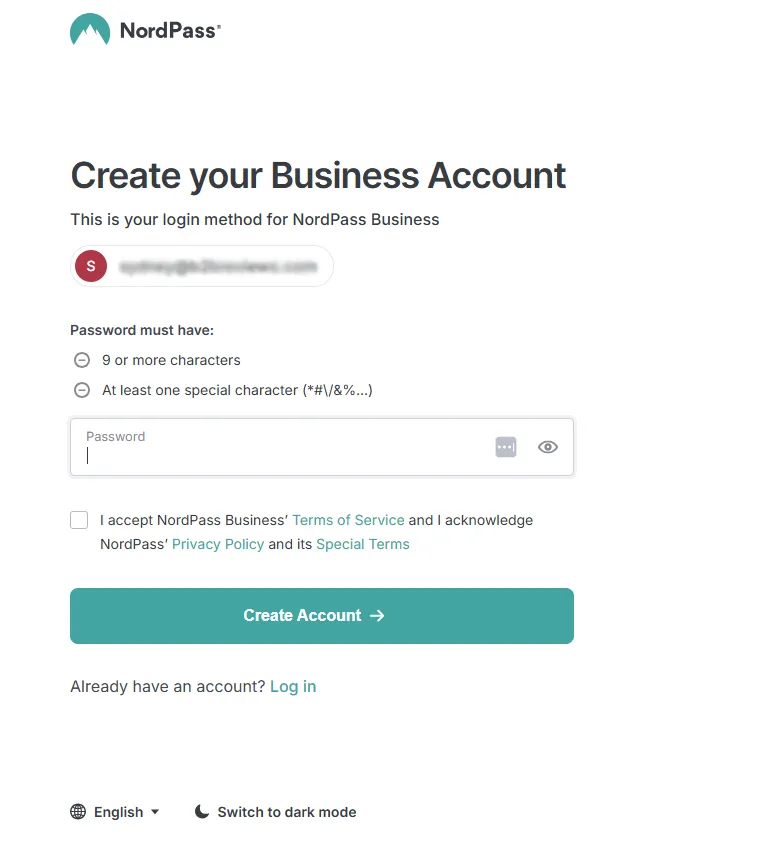Check the accept Terms of Service checkbox
The image size is (773, 849).
[79, 520]
